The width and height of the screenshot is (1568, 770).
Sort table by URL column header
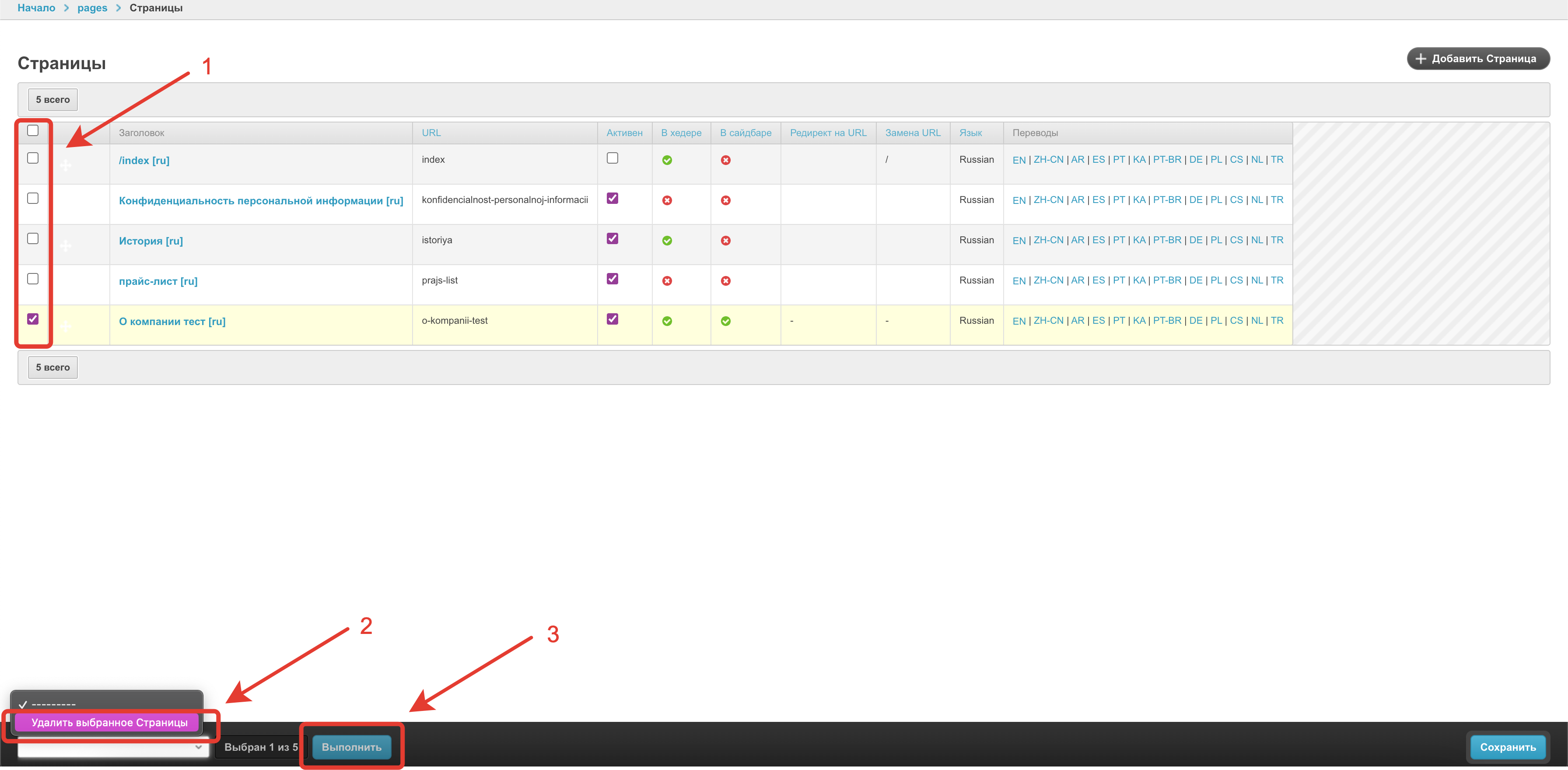point(431,133)
